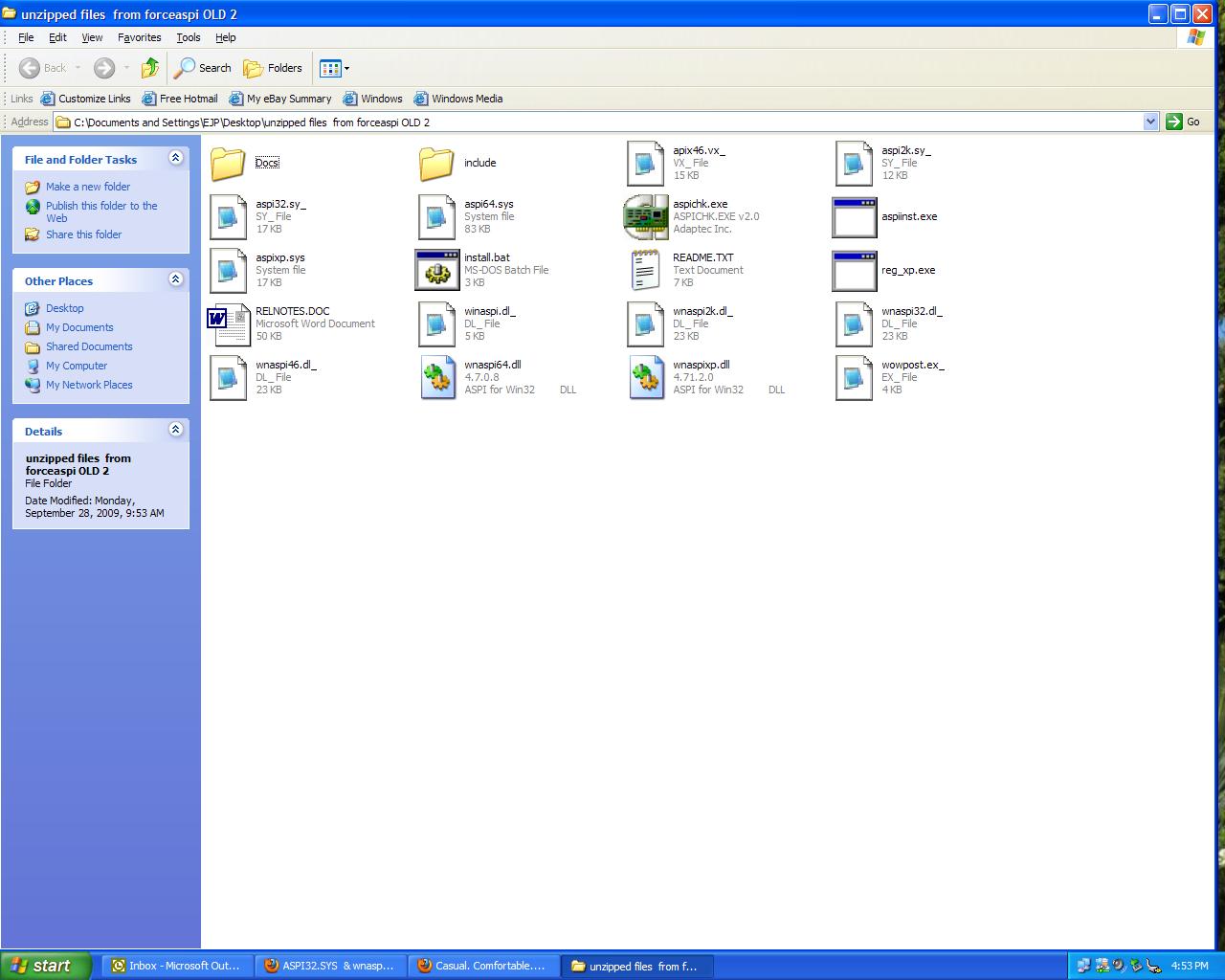
Task: Collapse the Other Places panel
Action: (x=175, y=279)
